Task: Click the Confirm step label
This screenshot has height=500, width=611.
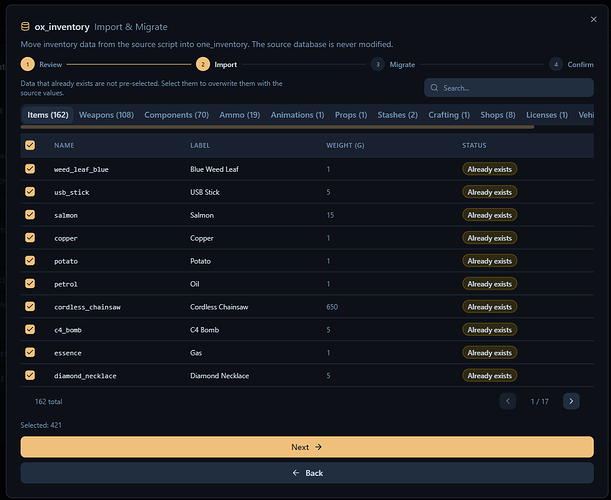Action: (581, 65)
